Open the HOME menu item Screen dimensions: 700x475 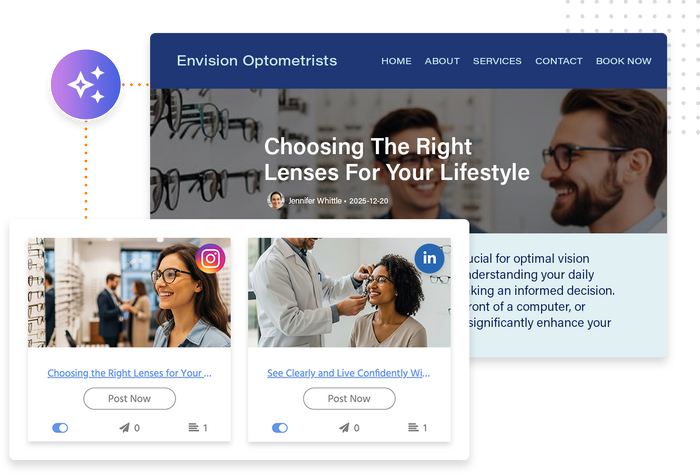396,61
